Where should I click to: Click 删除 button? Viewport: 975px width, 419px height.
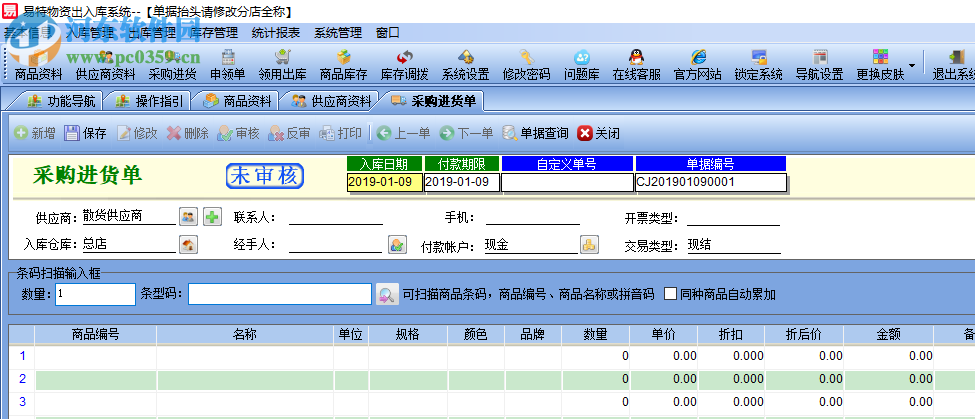(188, 133)
